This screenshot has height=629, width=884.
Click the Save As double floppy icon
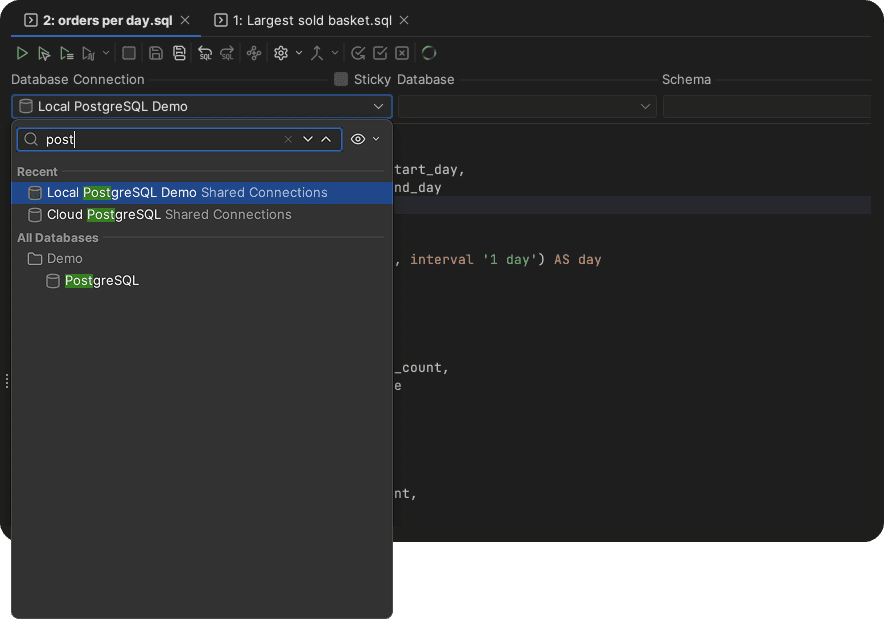point(179,53)
